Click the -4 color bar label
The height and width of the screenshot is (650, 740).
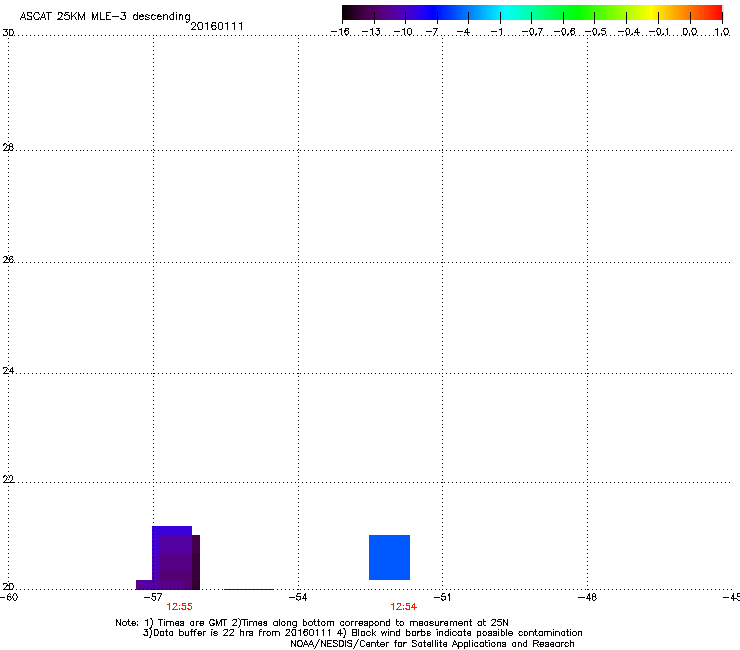pos(463,32)
